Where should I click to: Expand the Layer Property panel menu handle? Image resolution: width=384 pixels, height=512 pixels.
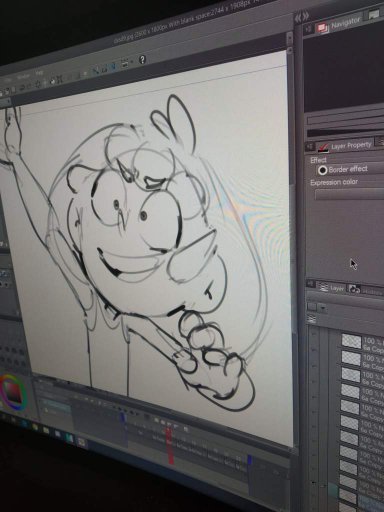pyautogui.click(x=310, y=147)
